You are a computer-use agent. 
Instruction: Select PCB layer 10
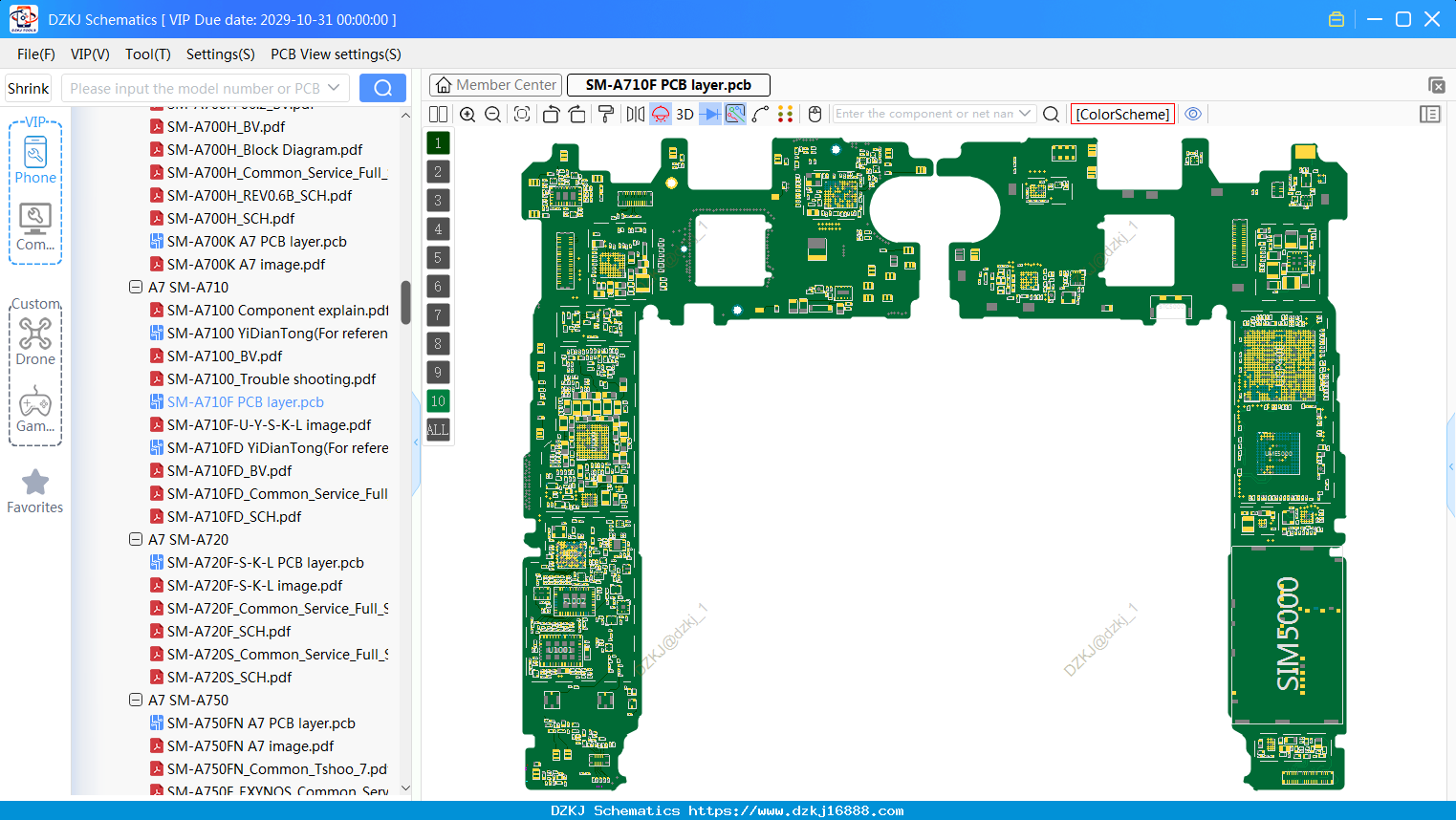click(x=438, y=401)
